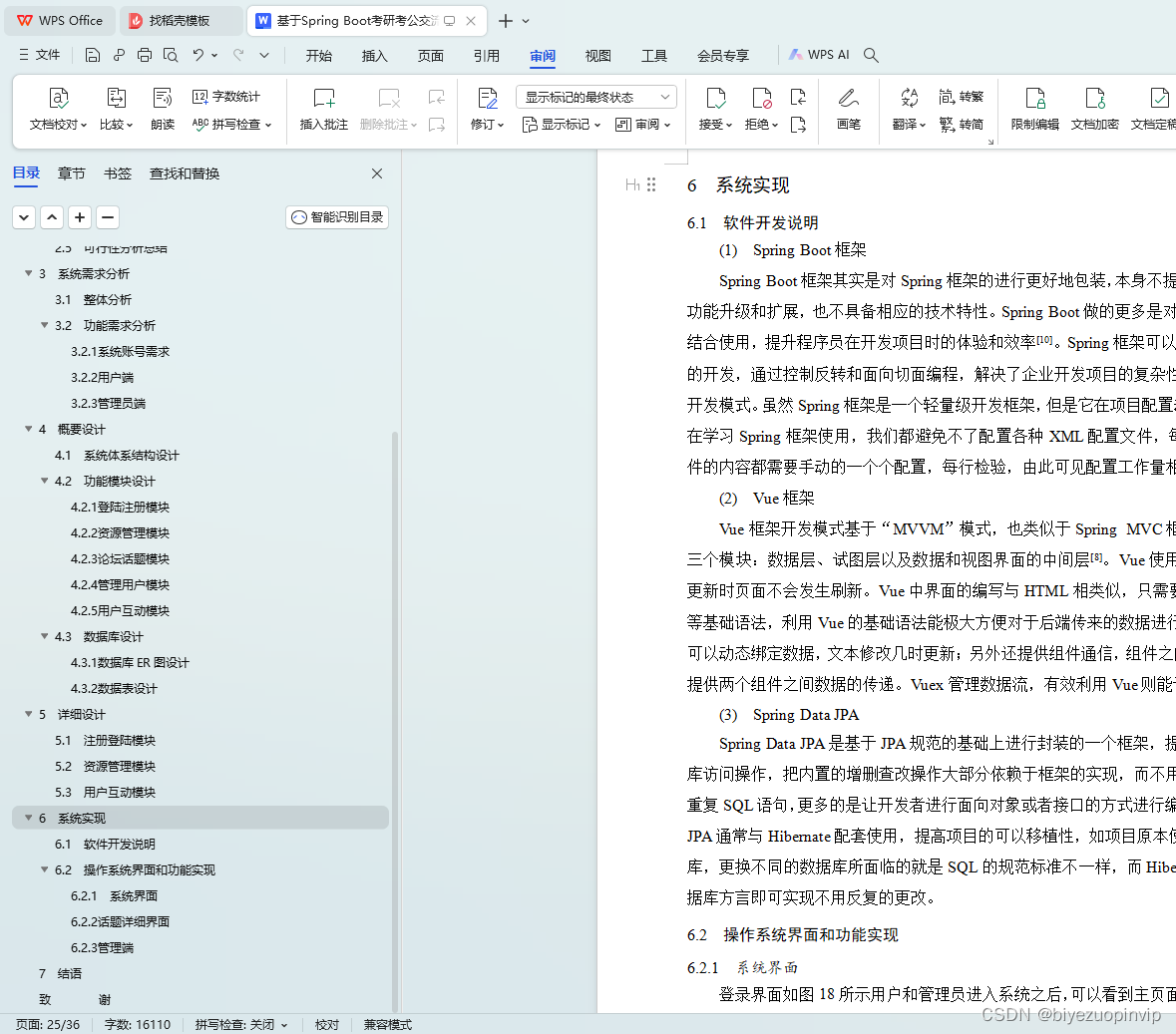This screenshot has width=1176, height=1034.
Task: Open the 插入 ribbon tab
Action: point(374,56)
